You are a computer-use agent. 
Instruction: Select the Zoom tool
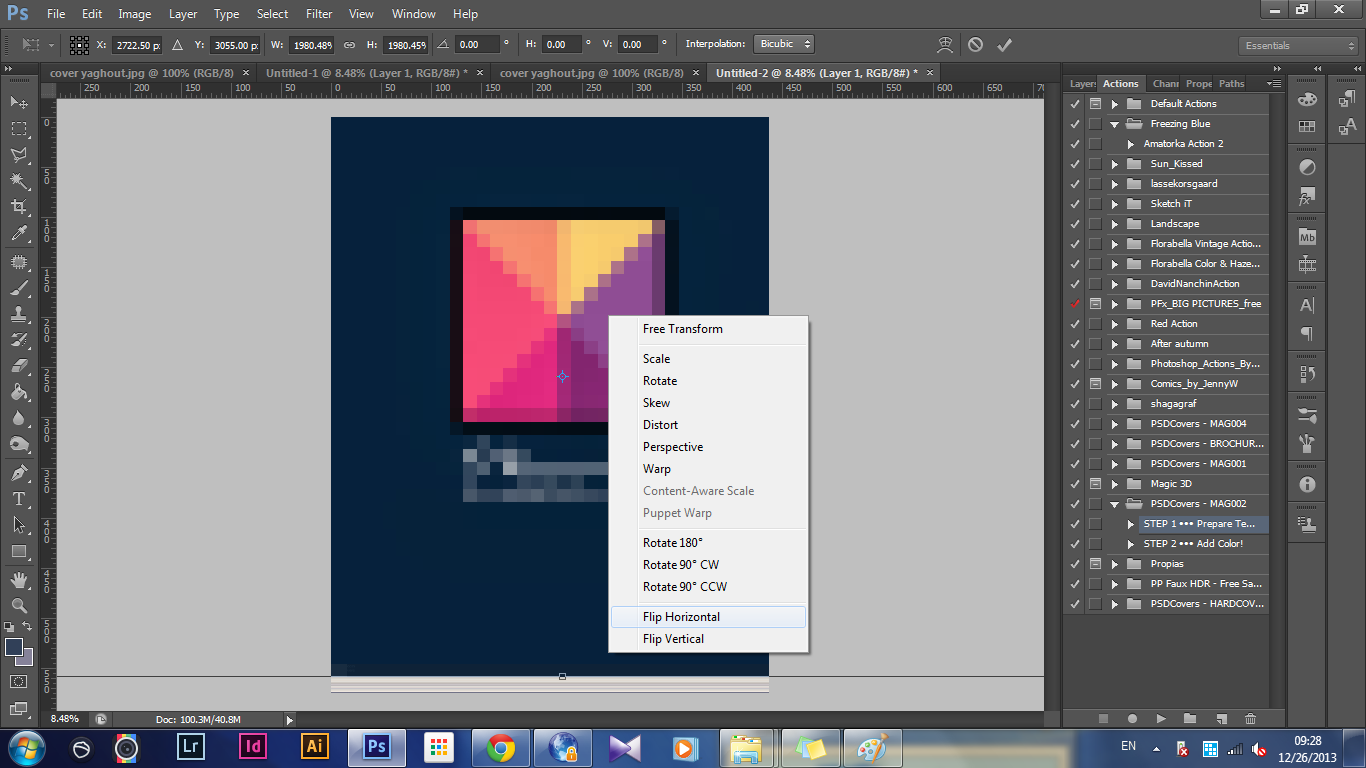pos(18,605)
